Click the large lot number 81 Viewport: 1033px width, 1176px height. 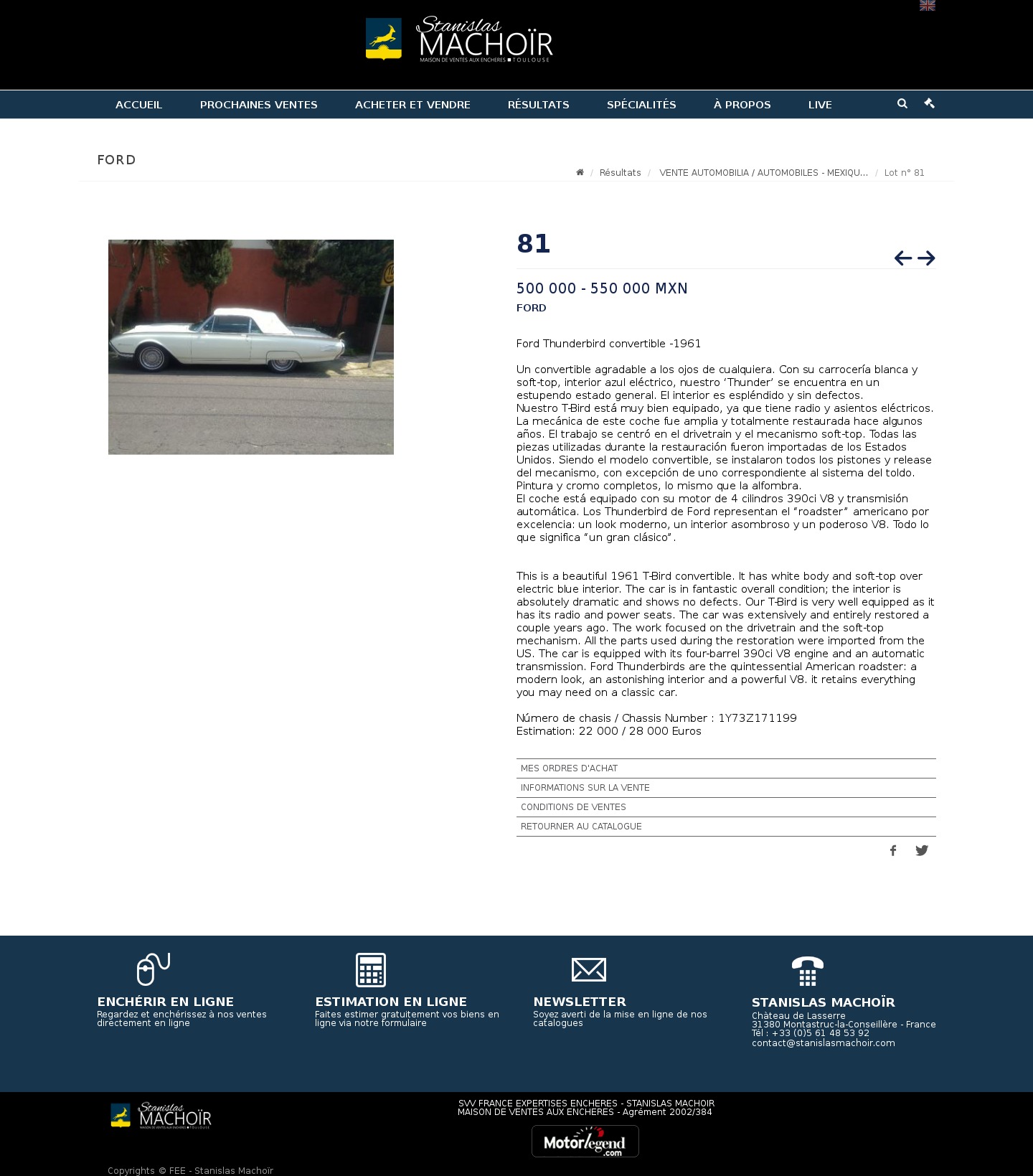[533, 244]
